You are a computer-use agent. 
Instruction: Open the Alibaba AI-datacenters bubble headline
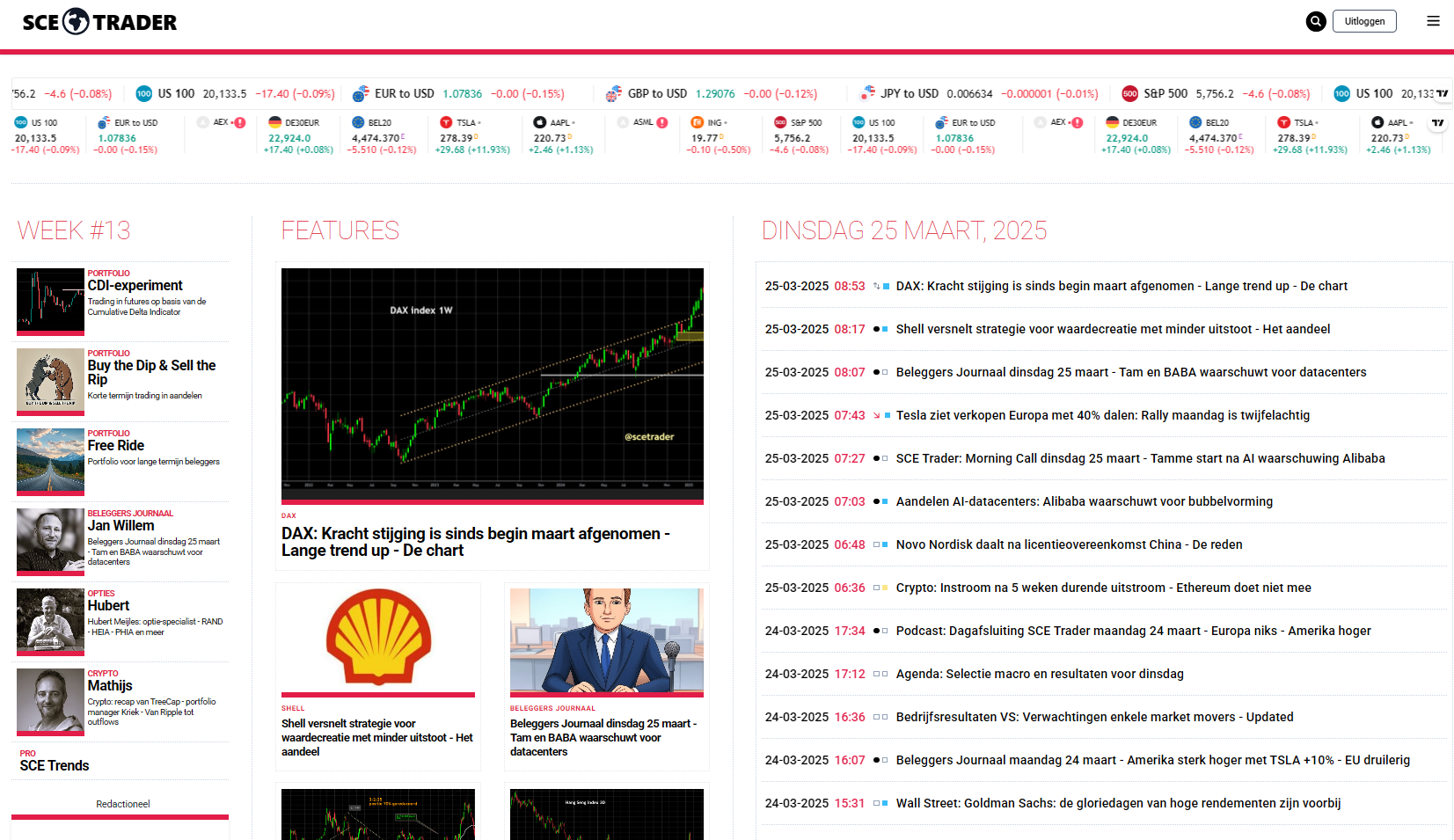pyautogui.click(x=1085, y=501)
